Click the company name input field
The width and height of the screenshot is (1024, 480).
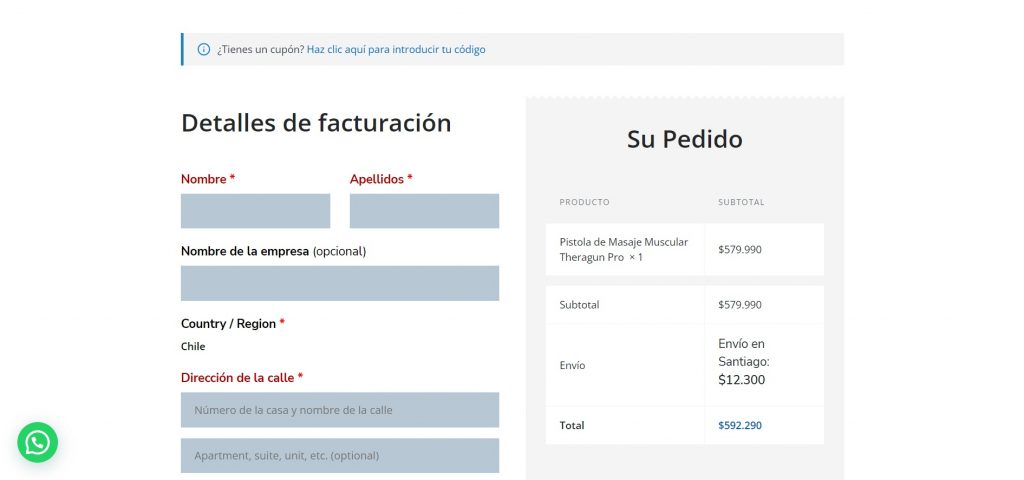pos(340,283)
